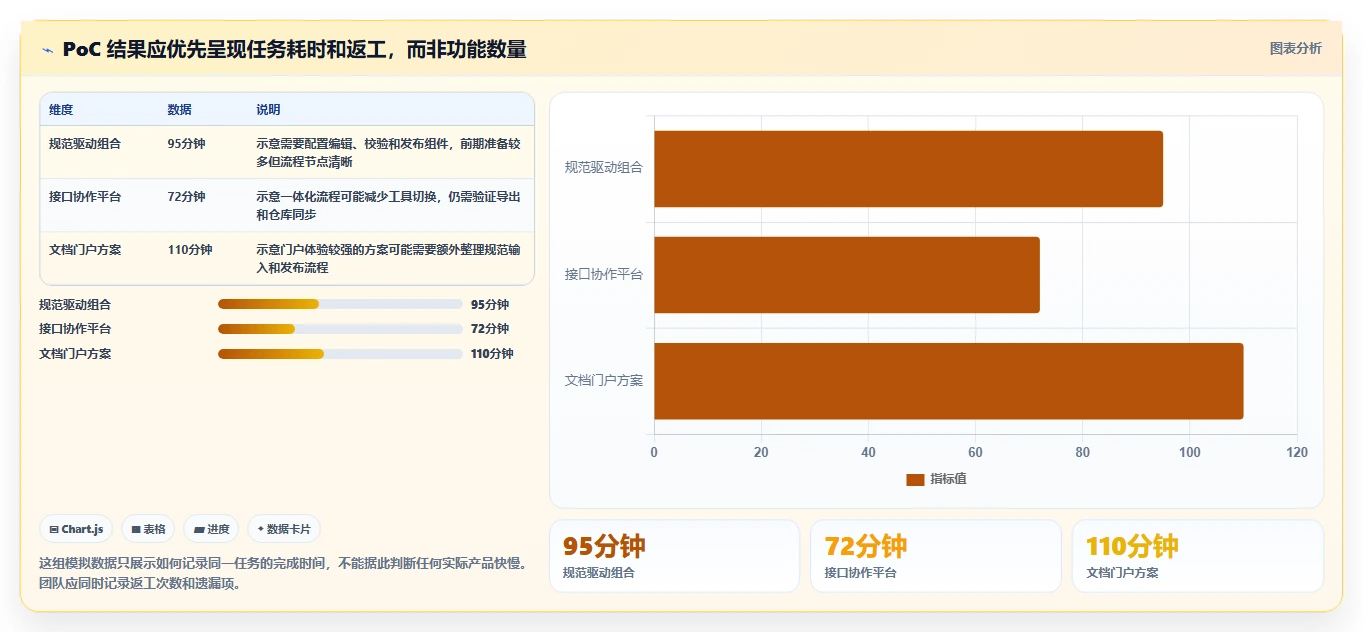1363x632 pixels.
Task: Click the 文档门户方案 progress bar
Action: [340, 353]
